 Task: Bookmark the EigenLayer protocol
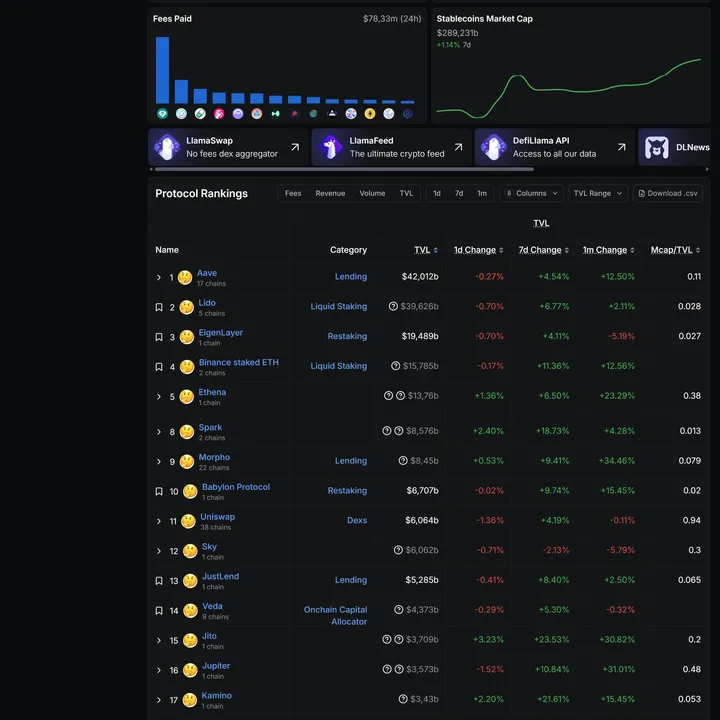(x=159, y=337)
